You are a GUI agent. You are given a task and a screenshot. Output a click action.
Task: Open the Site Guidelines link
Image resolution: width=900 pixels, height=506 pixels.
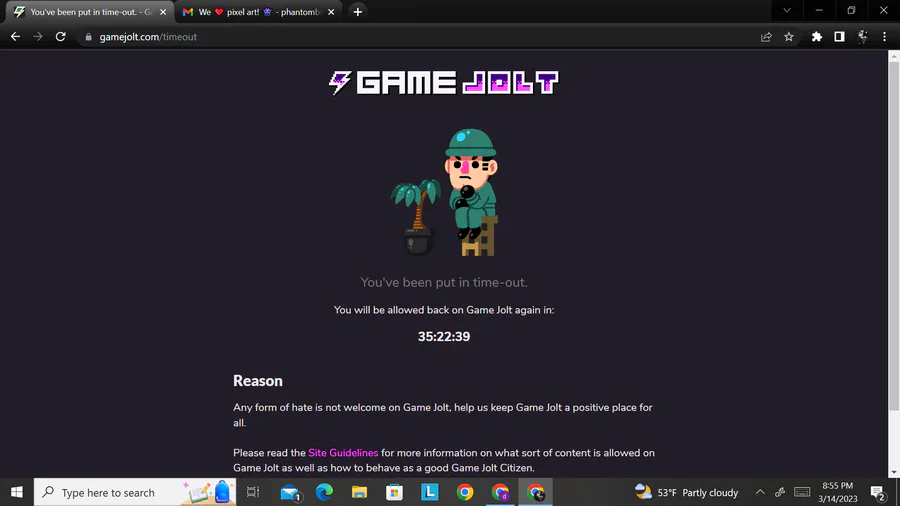tap(343, 453)
